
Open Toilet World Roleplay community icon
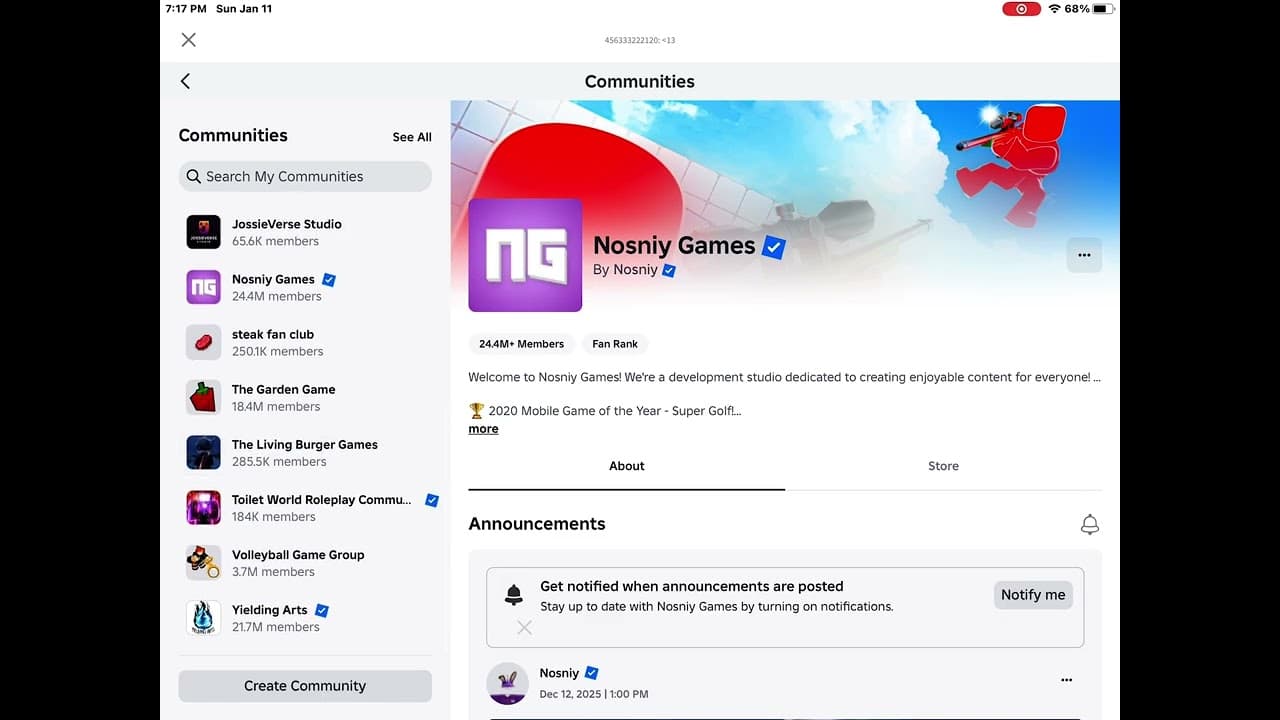(204, 507)
